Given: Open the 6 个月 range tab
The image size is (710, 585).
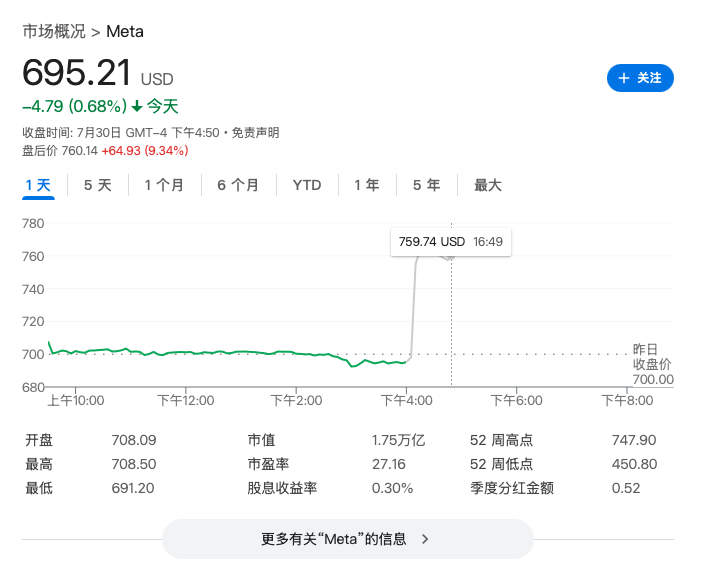Looking at the screenshot, I should [x=238, y=185].
